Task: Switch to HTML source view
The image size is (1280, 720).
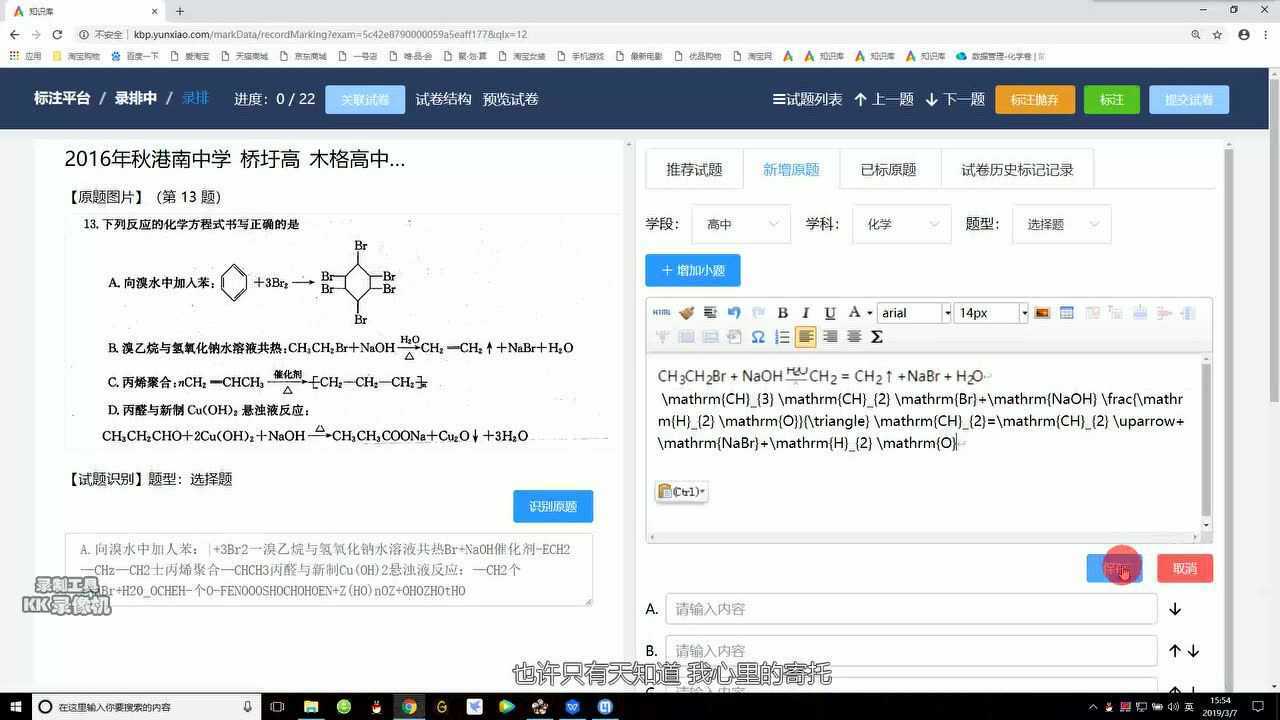Action: (x=661, y=312)
